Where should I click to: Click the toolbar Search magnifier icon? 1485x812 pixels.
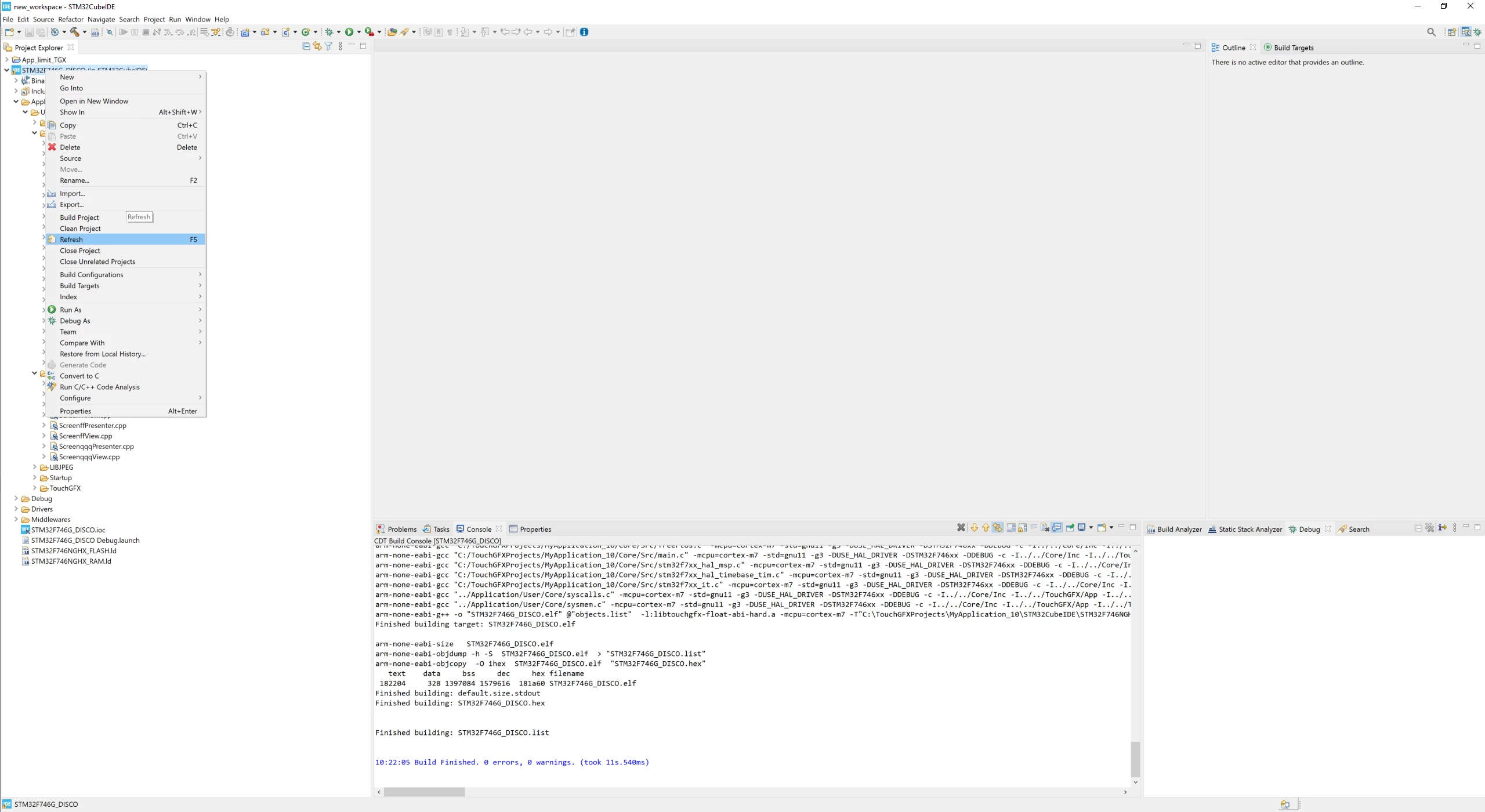[x=1431, y=32]
